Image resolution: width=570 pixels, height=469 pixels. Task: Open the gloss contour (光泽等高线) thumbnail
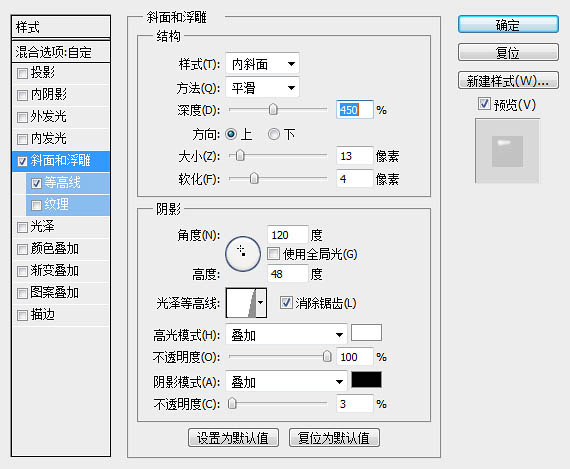pos(241,303)
